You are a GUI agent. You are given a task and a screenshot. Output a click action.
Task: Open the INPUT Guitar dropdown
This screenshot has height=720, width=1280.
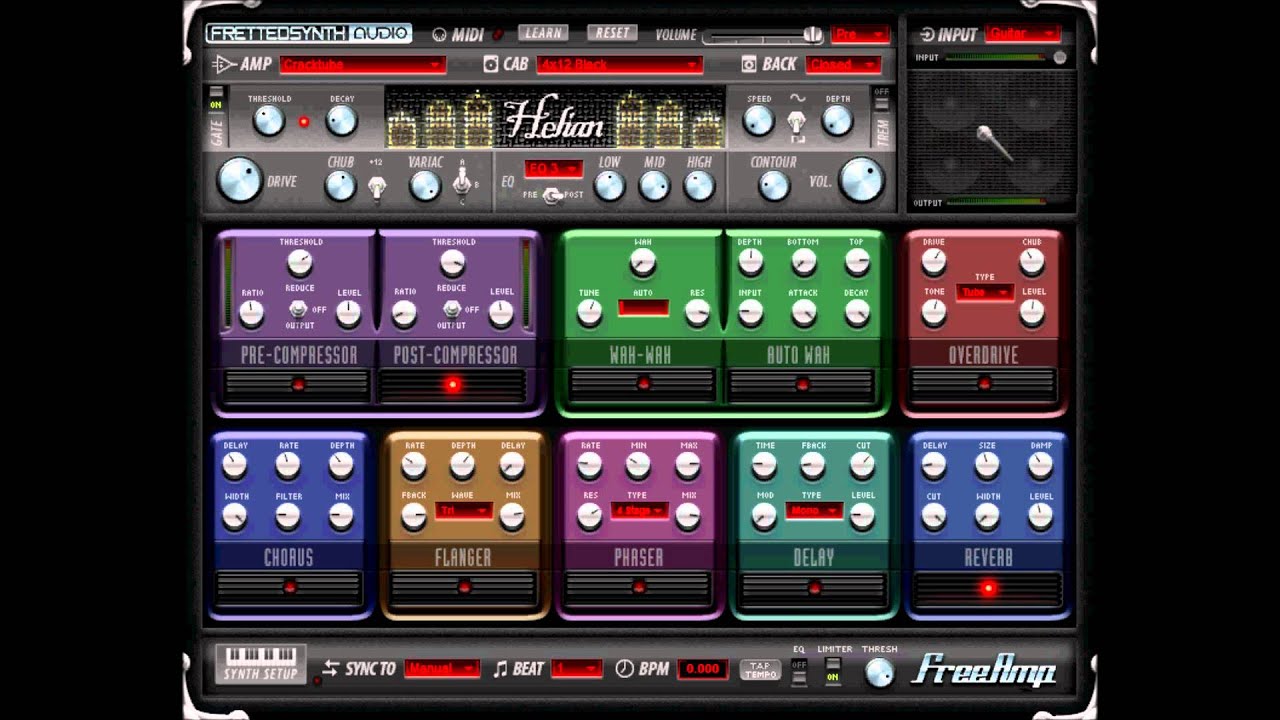[1022, 34]
